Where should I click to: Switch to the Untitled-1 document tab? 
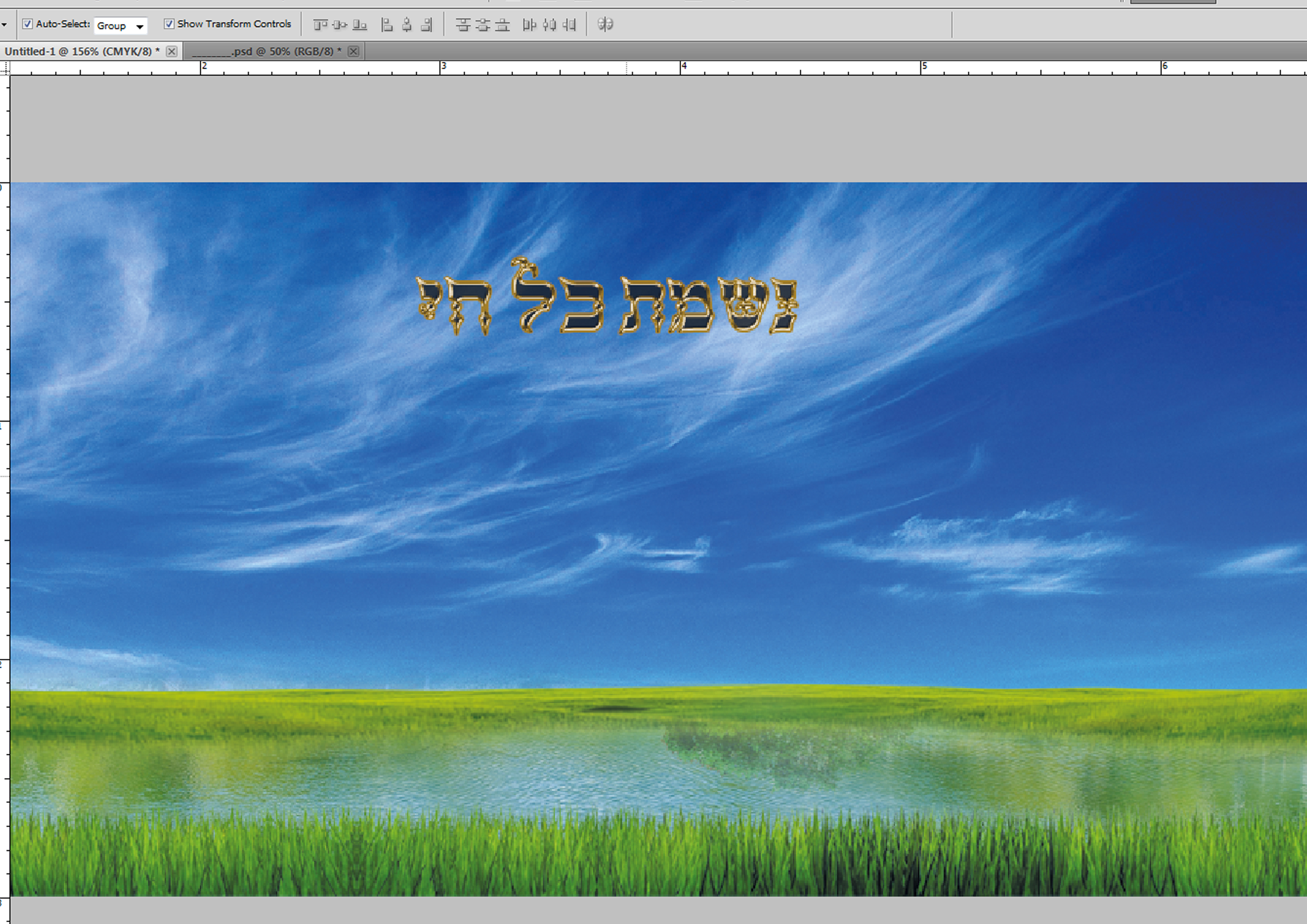pyautogui.click(x=82, y=51)
